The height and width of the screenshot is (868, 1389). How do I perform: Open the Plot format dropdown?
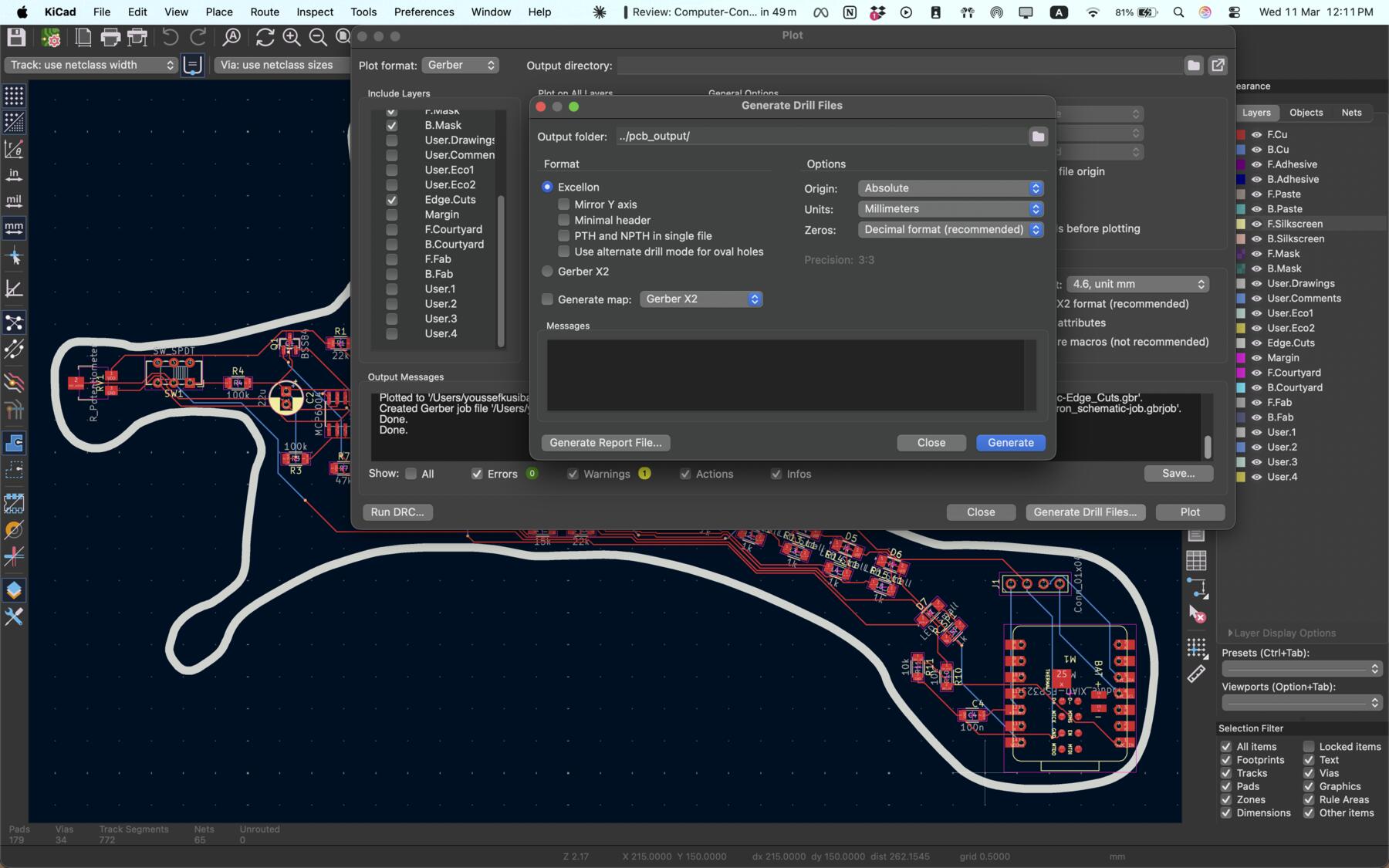(461, 66)
